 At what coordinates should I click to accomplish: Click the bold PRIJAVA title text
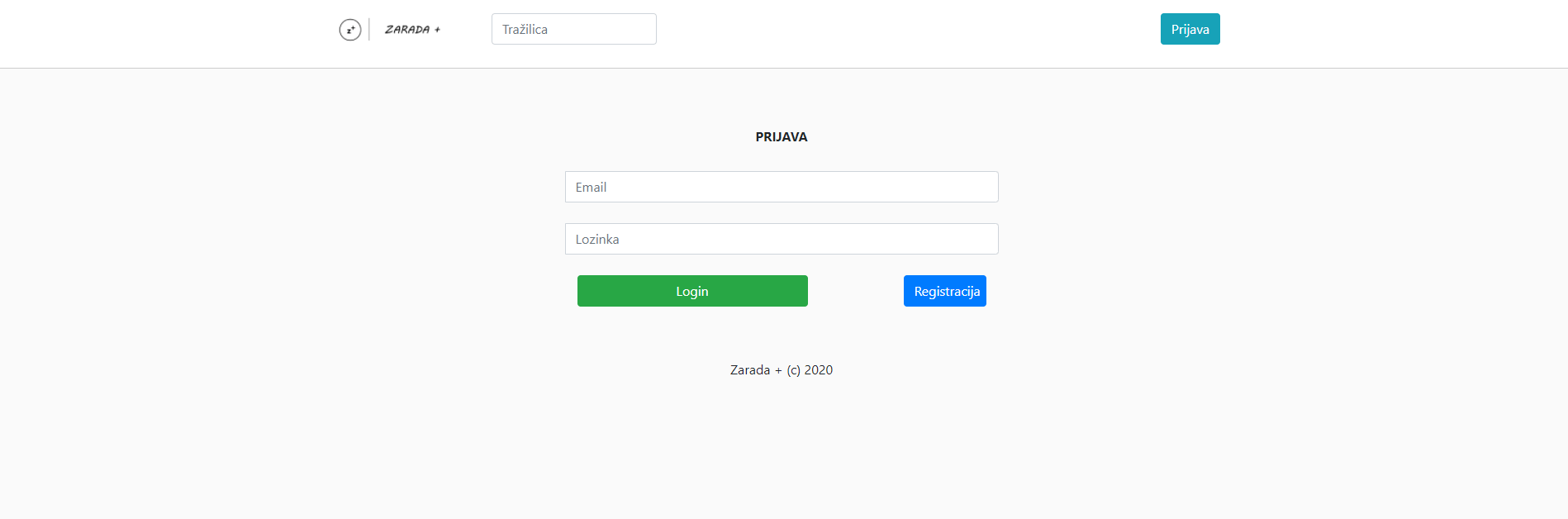[781, 137]
